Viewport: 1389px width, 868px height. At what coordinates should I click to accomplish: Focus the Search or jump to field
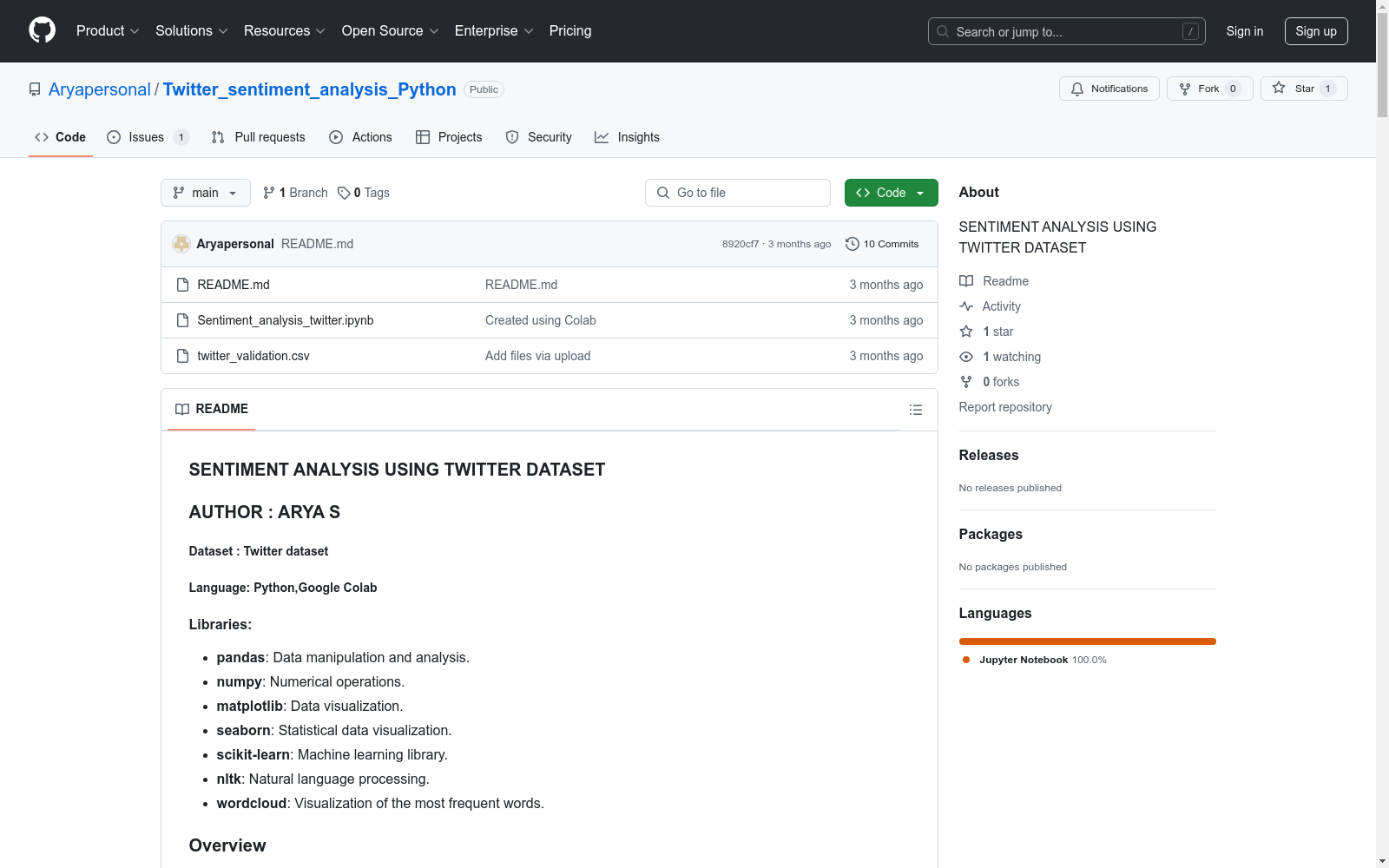point(1066,31)
